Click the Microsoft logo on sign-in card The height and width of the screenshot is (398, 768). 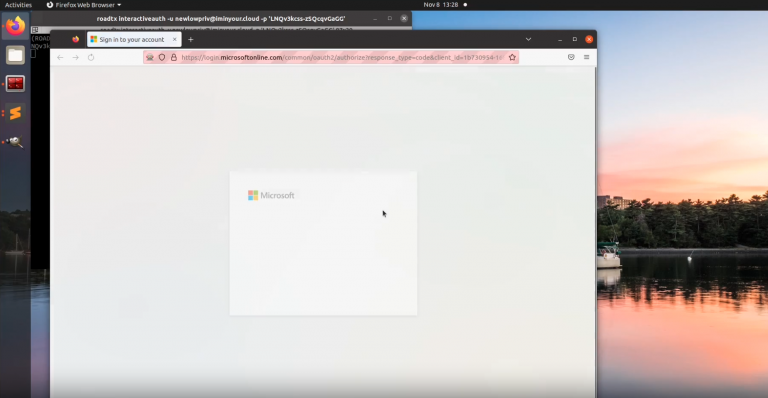tap(271, 195)
